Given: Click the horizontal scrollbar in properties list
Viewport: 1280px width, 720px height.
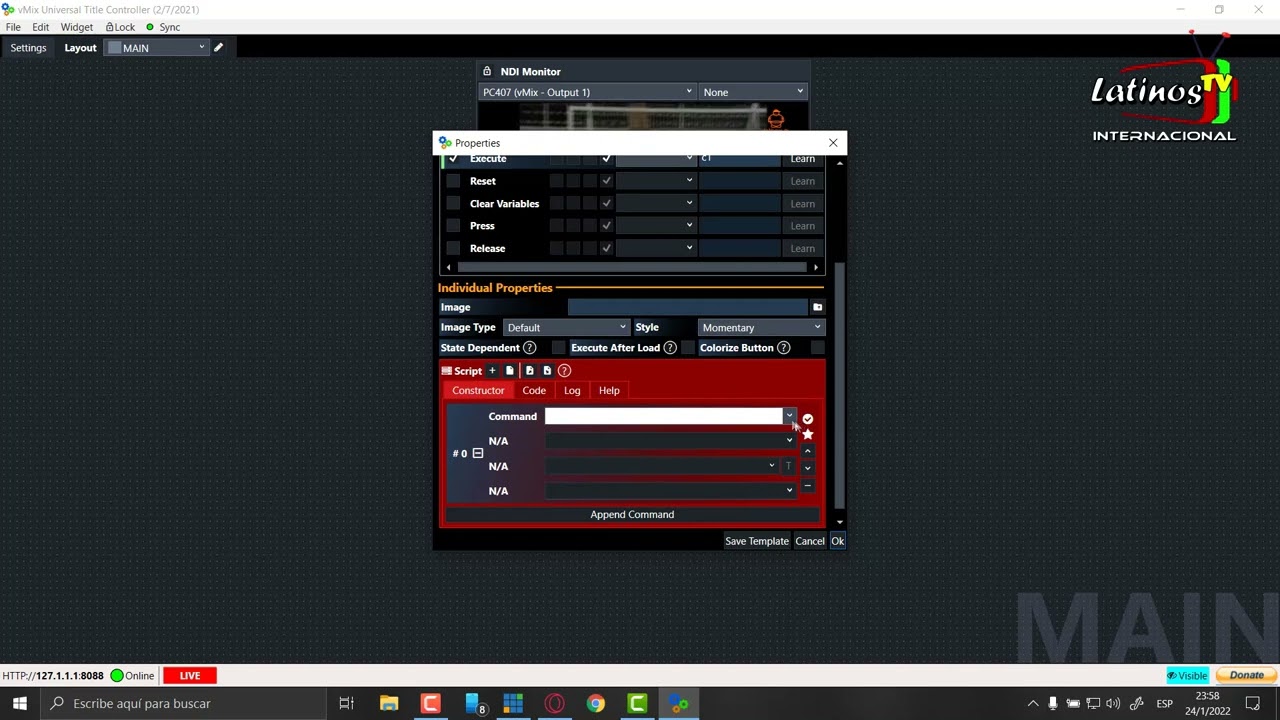Looking at the screenshot, I should 631,267.
